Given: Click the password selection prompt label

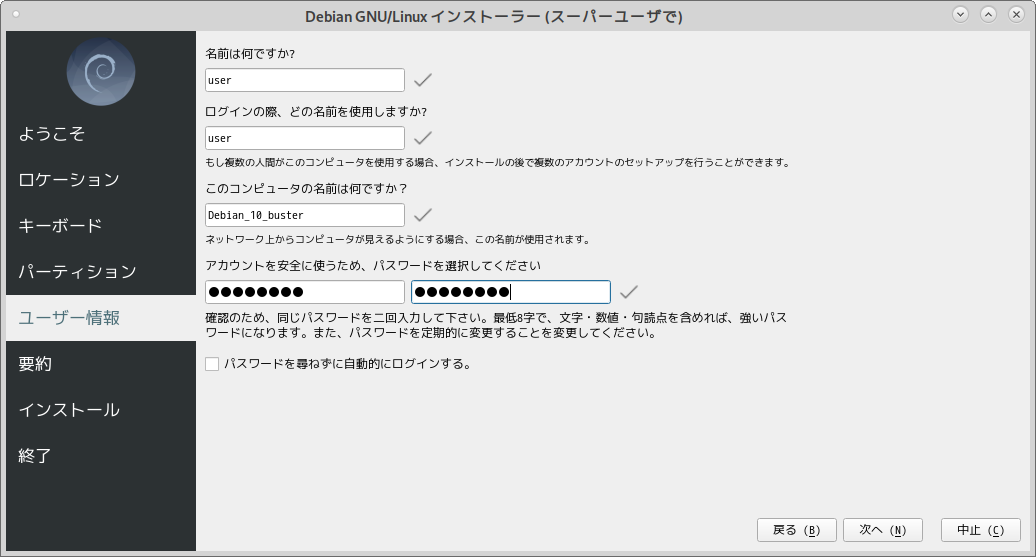Looking at the screenshot, I should [x=373, y=266].
